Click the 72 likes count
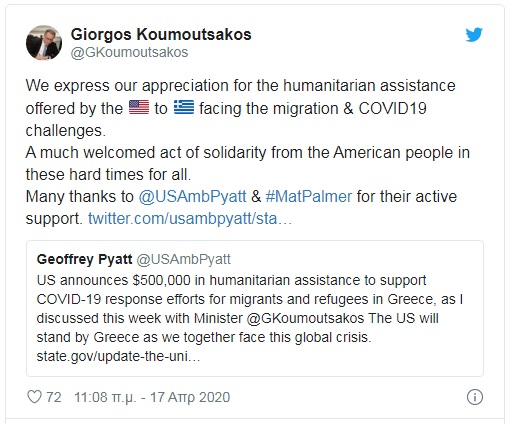The height and width of the screenshot is (424, 510). [x=54, y=397]
